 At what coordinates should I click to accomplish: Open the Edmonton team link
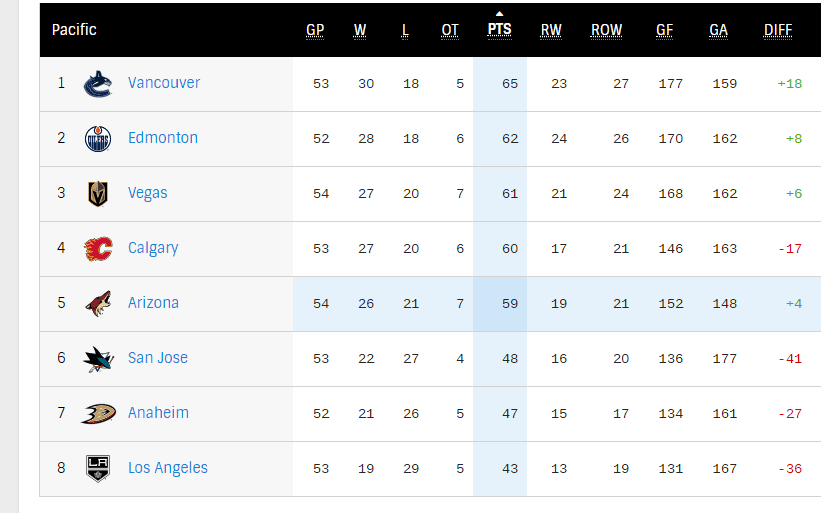pos(163,138)
